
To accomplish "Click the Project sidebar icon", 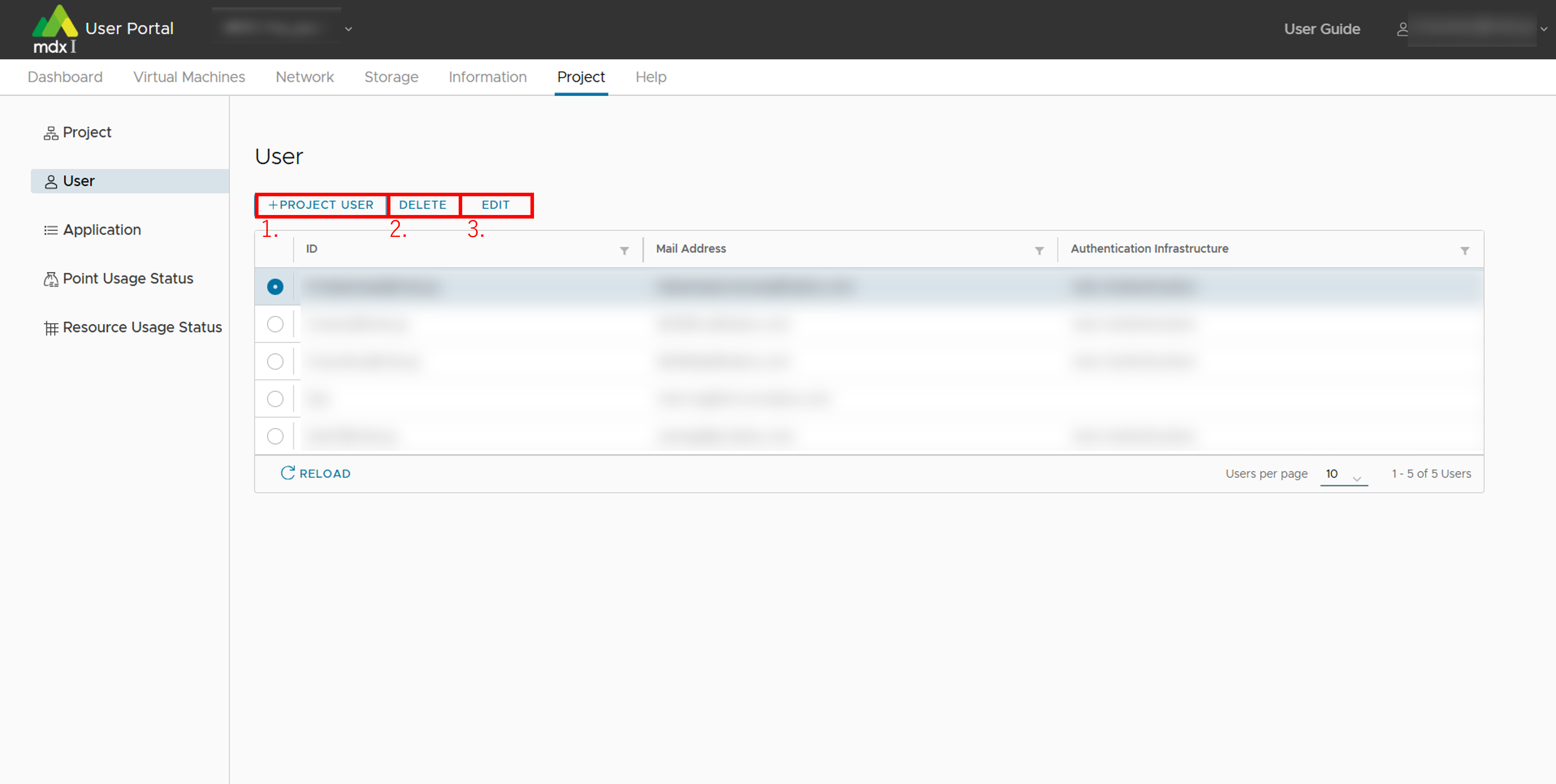I will pos(51,133).
